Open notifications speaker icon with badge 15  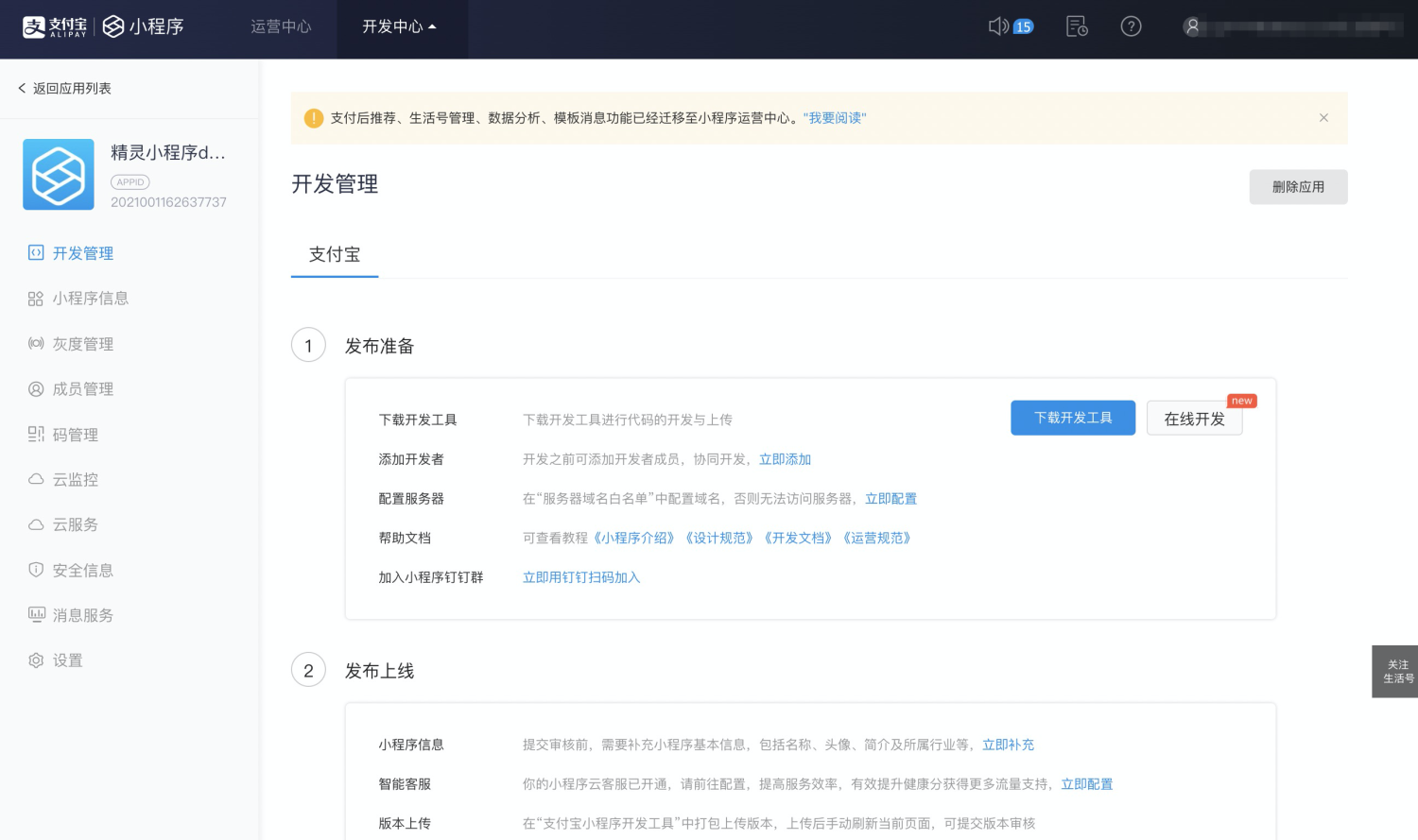pos(1010,26)
